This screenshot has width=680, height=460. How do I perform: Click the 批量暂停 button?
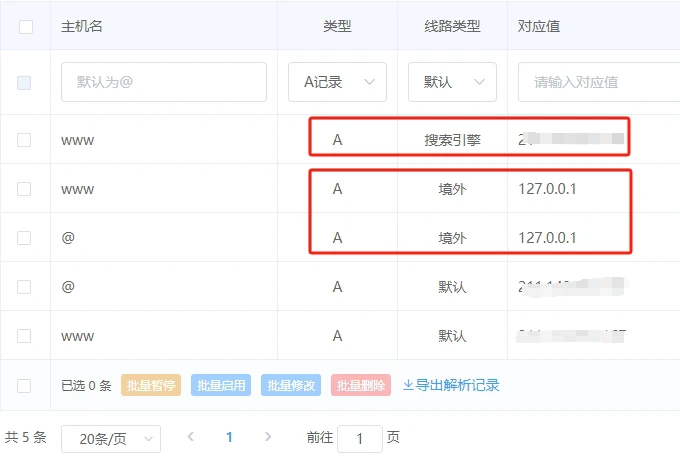pyautogui.click(x=151, y=385)
